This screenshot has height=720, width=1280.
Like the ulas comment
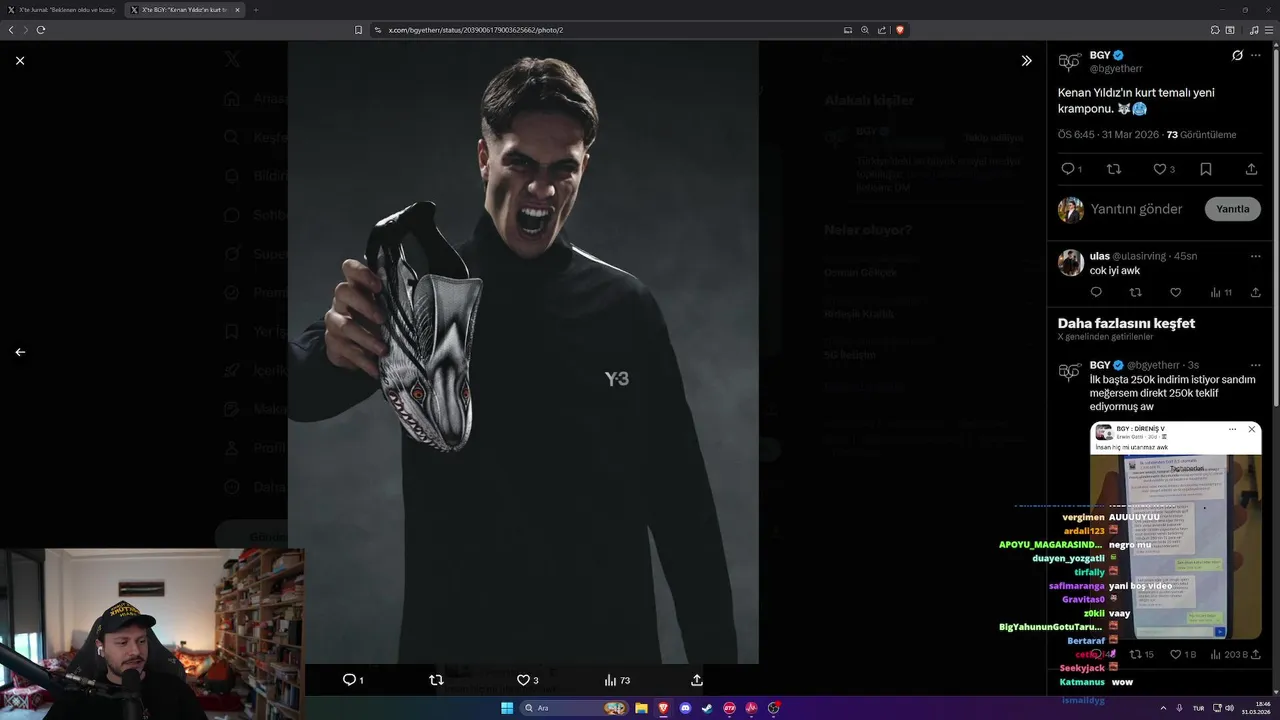[1175, 292]
